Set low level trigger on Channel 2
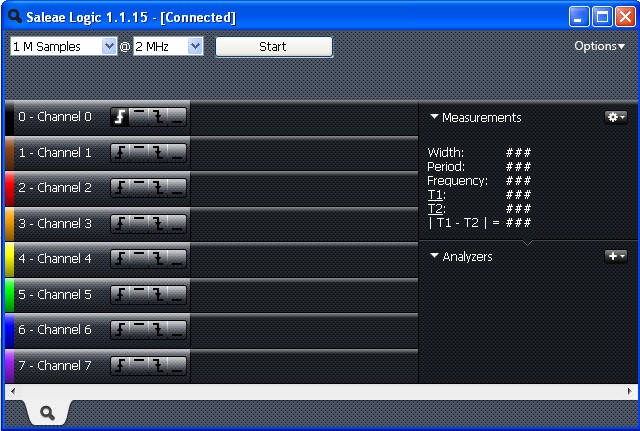This screenshot has width=640, height=431. coord(177,188)
